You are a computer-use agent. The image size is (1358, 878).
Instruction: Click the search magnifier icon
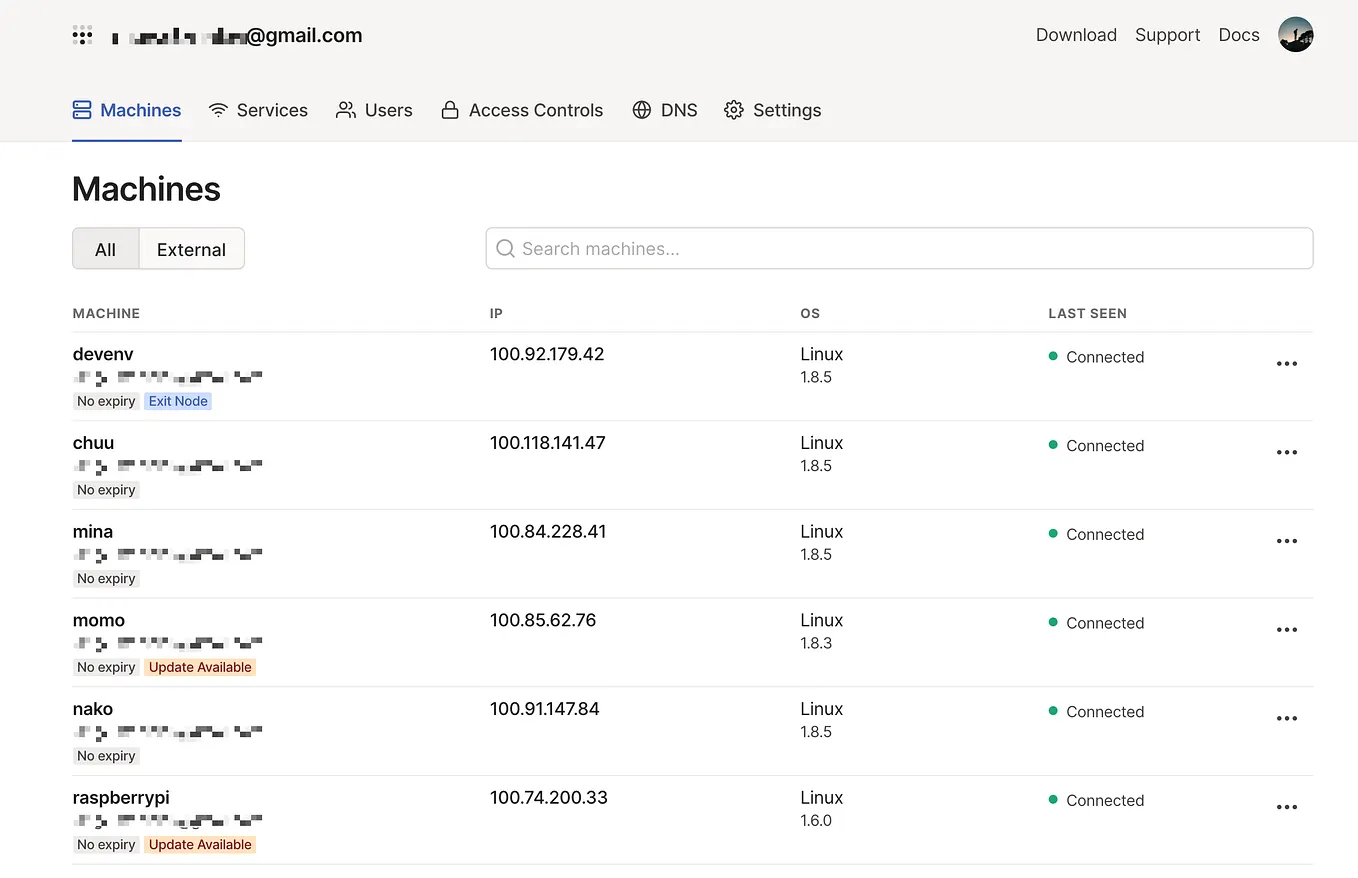point(505,248)
